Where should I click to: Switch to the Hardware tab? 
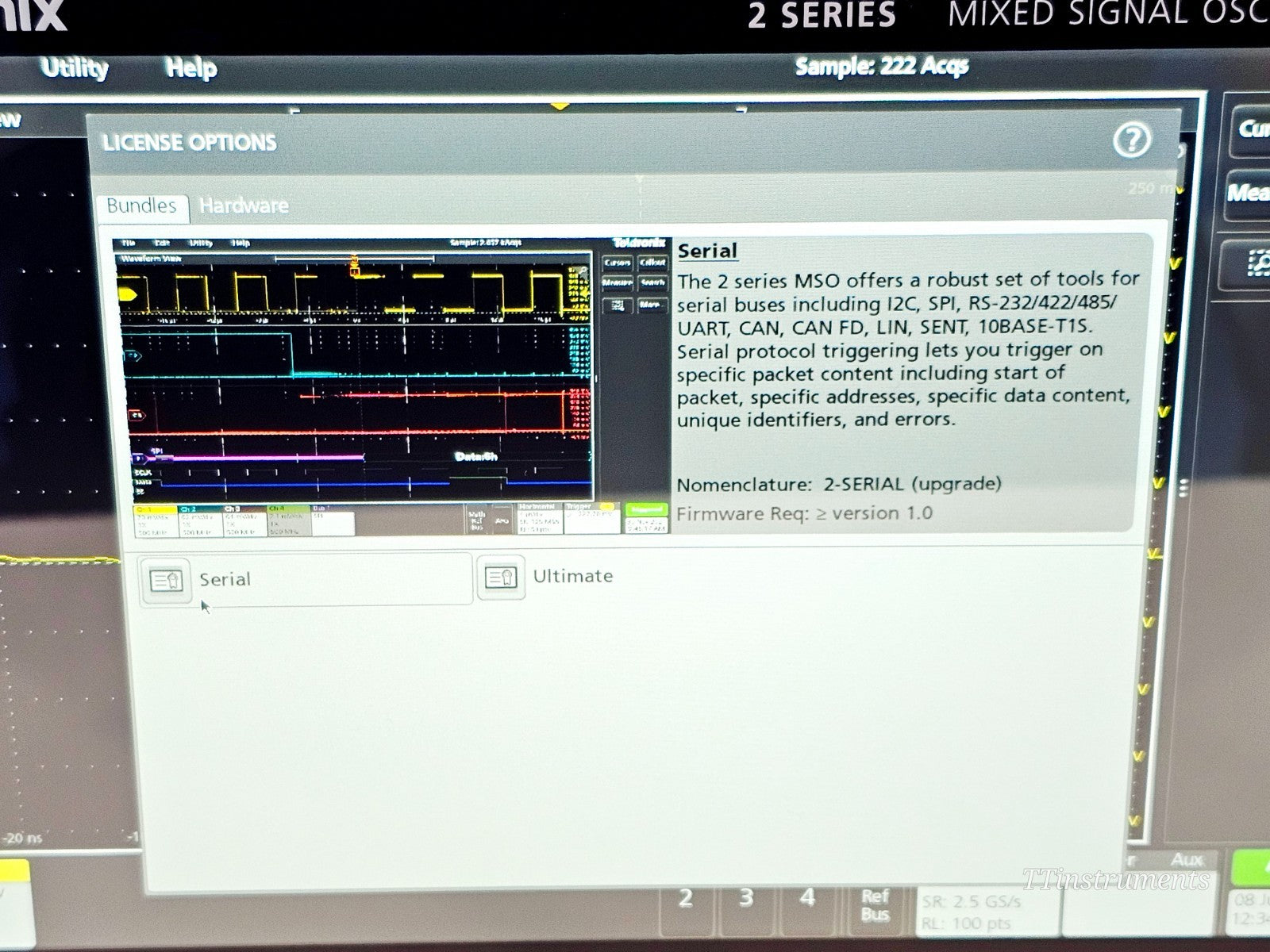[x=244, y=206]
